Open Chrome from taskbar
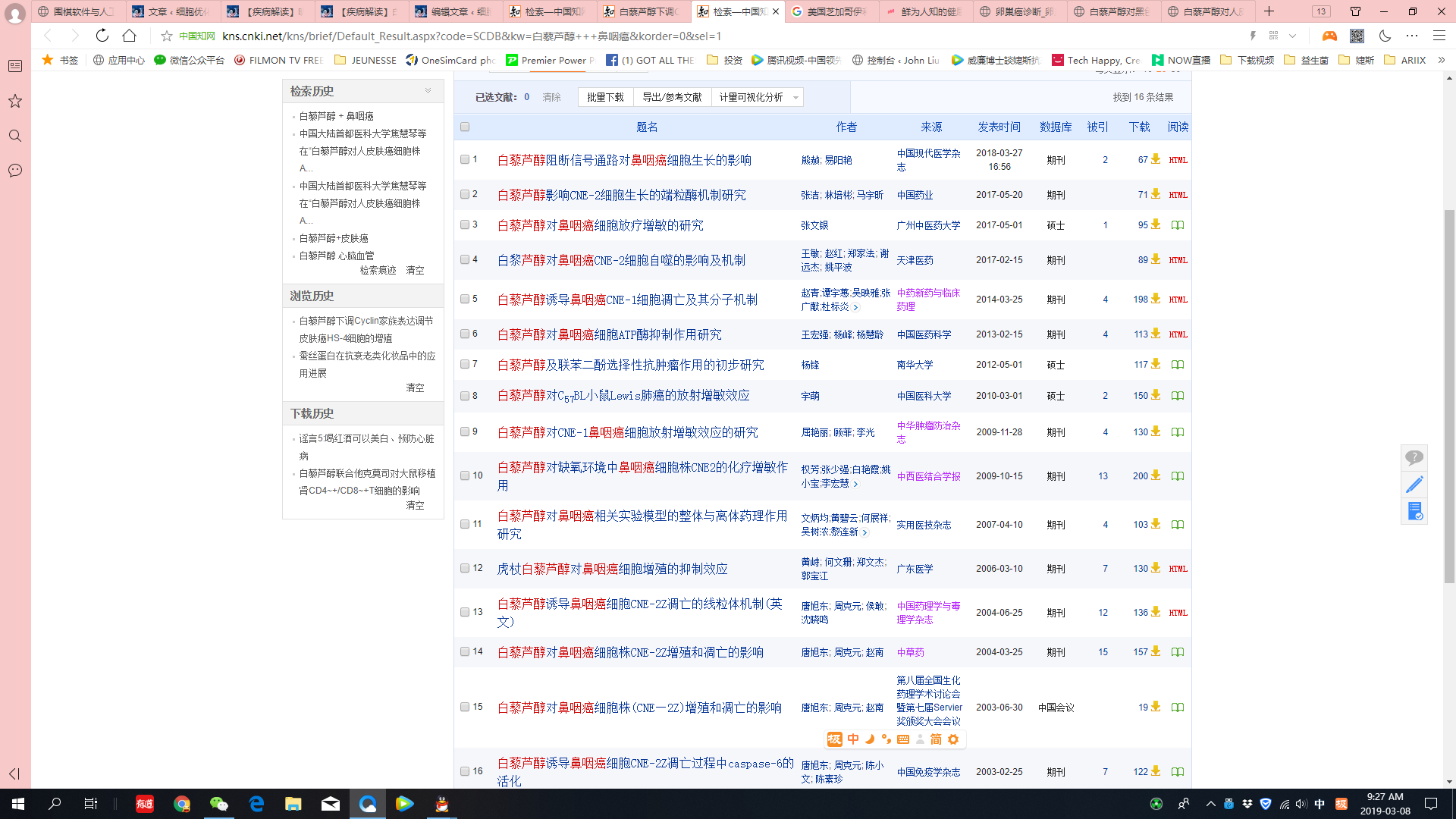Image resolution: width=1456 pixels, height=819 pixels. [x=182, y=804]
